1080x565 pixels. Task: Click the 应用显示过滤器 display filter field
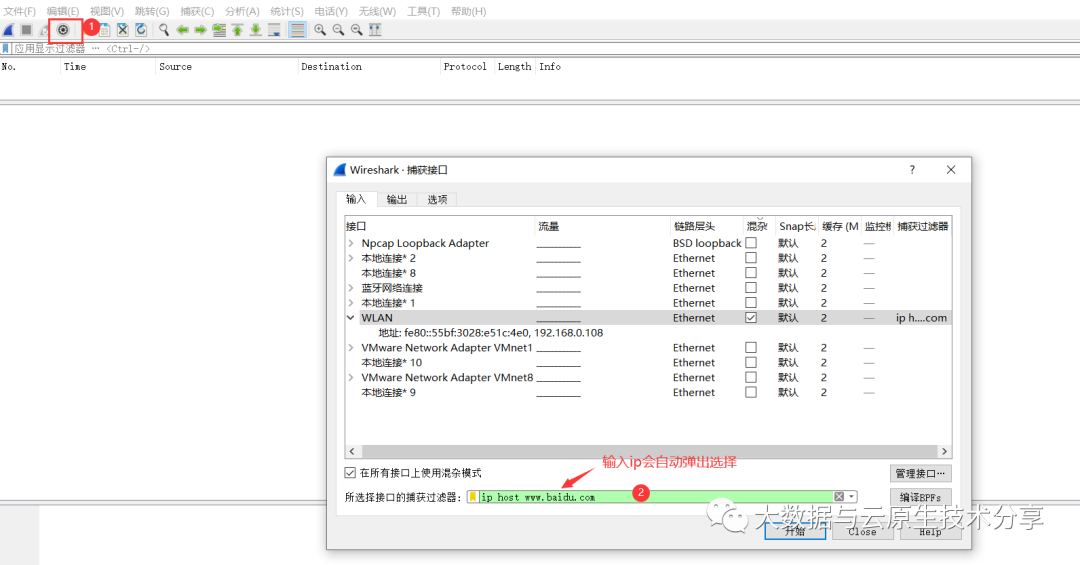(544, 48)
